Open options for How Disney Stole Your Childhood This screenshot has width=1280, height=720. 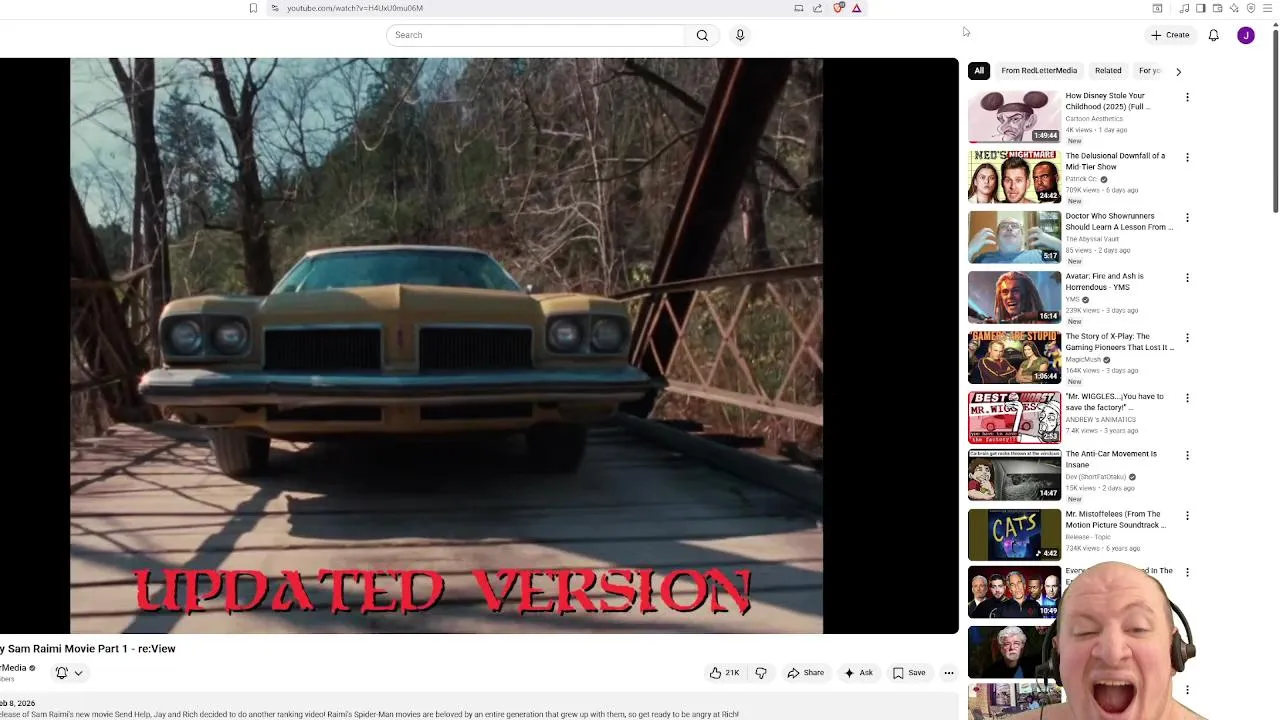click(1187, 97)
